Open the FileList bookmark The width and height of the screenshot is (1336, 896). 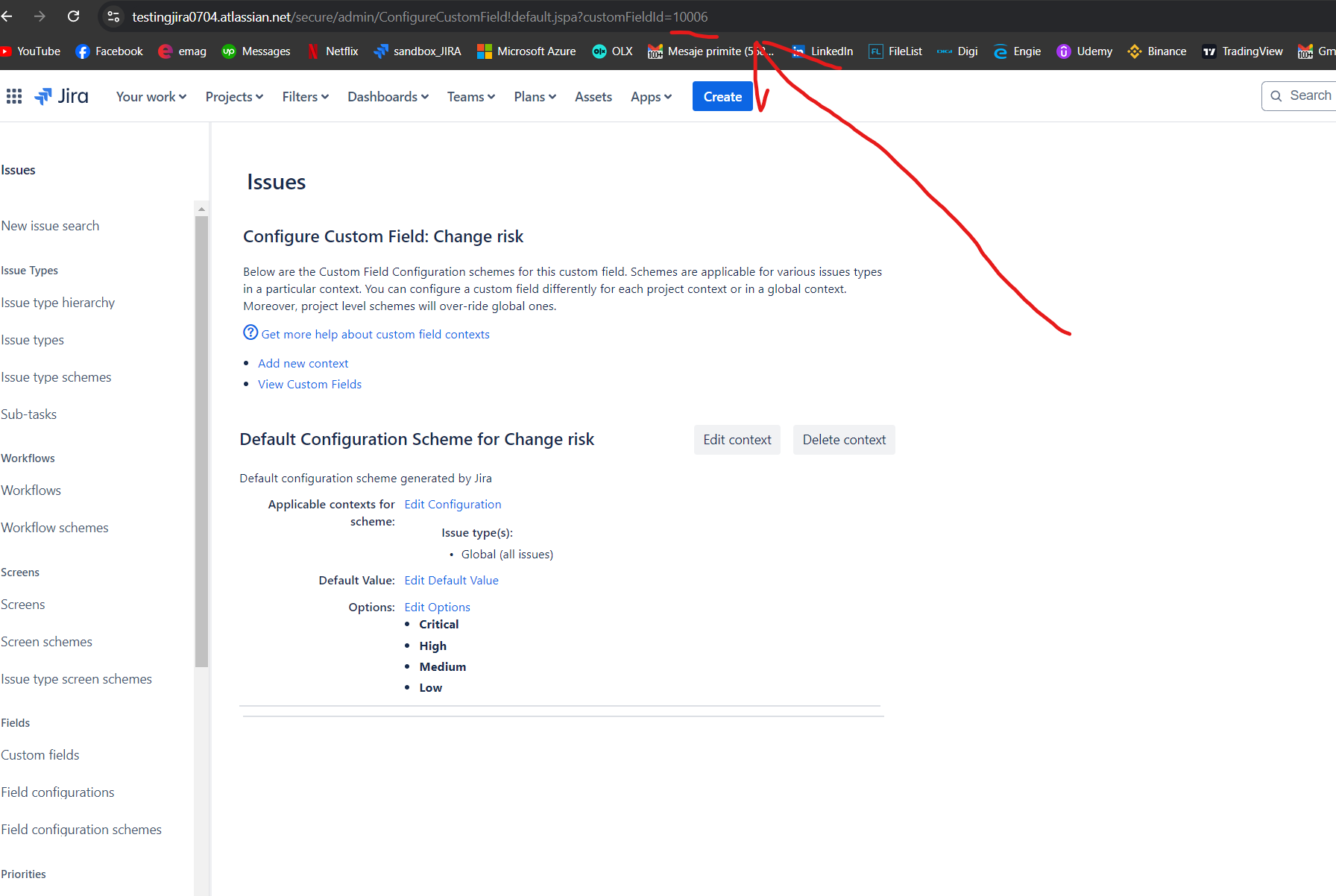(x=895, y=51)
